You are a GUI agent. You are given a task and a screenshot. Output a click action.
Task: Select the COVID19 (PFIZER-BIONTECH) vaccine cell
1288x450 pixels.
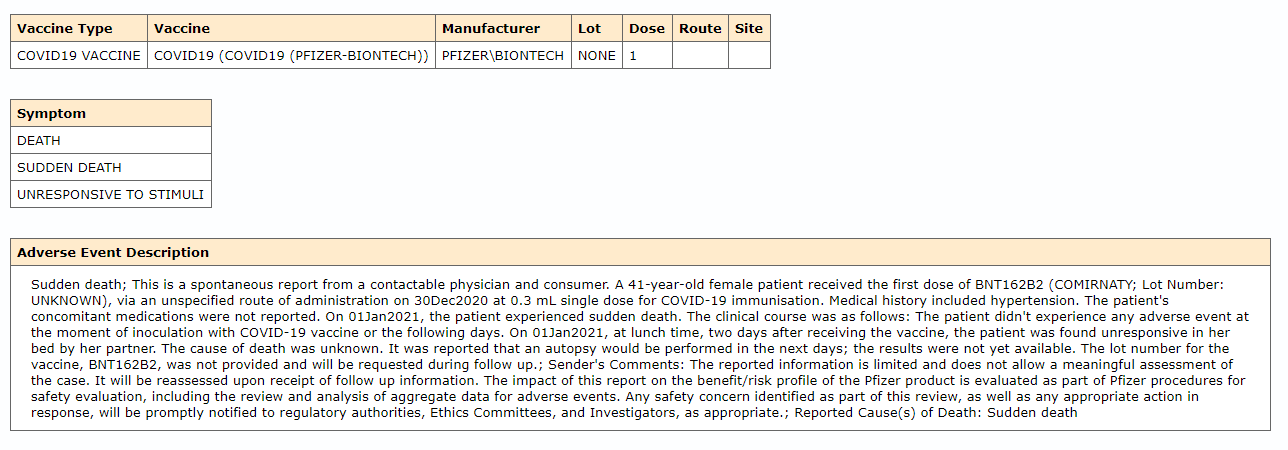point(291,56)
